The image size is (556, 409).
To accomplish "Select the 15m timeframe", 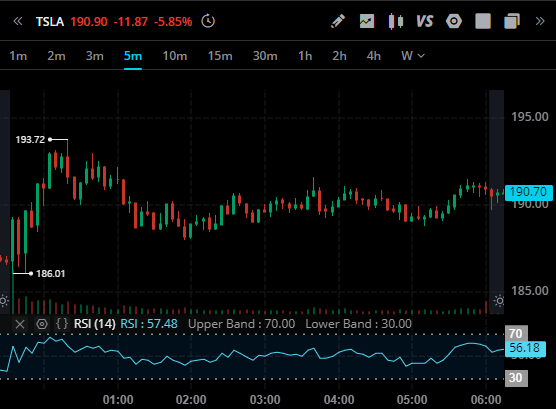I will click(x=220, y=56).
